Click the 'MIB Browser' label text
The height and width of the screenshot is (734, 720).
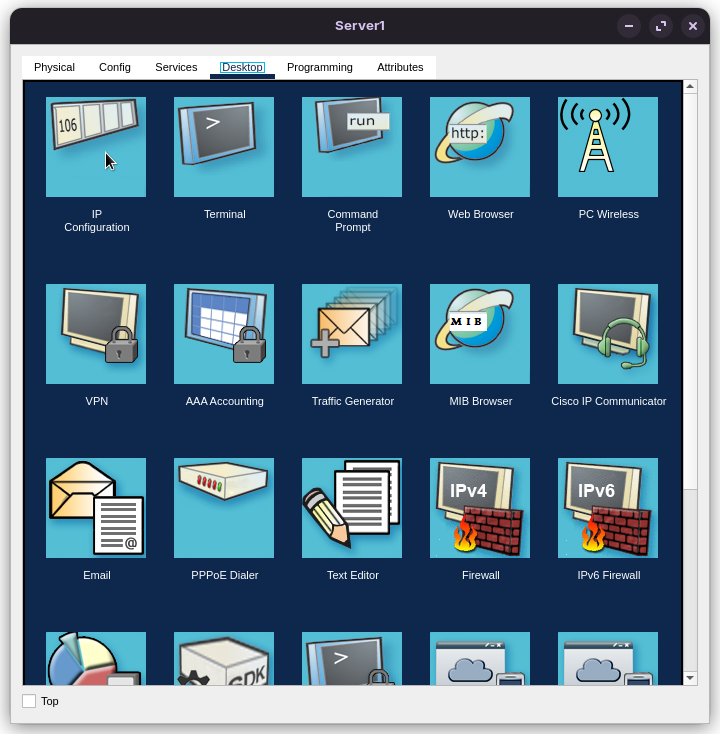tap(481, 401)
